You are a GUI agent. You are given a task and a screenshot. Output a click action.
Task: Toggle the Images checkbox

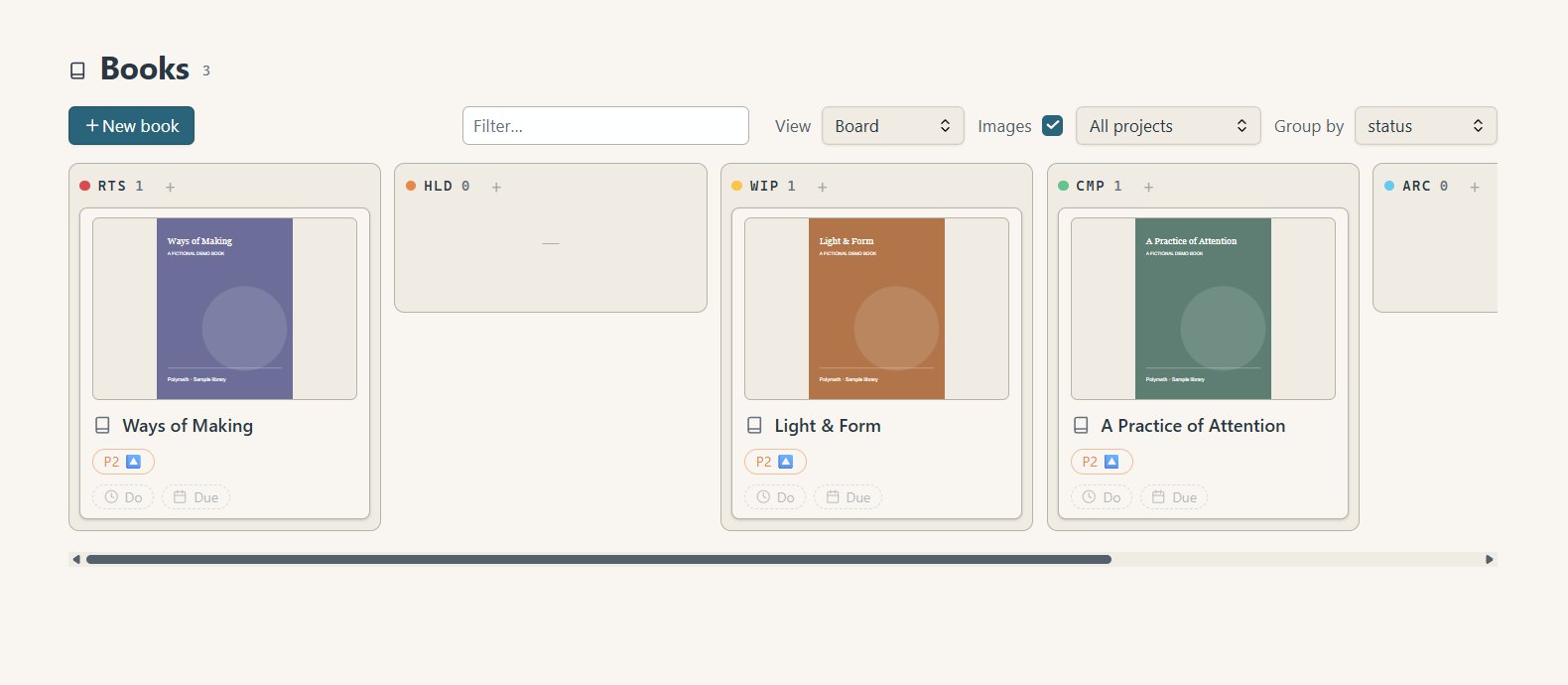click(1053, 125)
